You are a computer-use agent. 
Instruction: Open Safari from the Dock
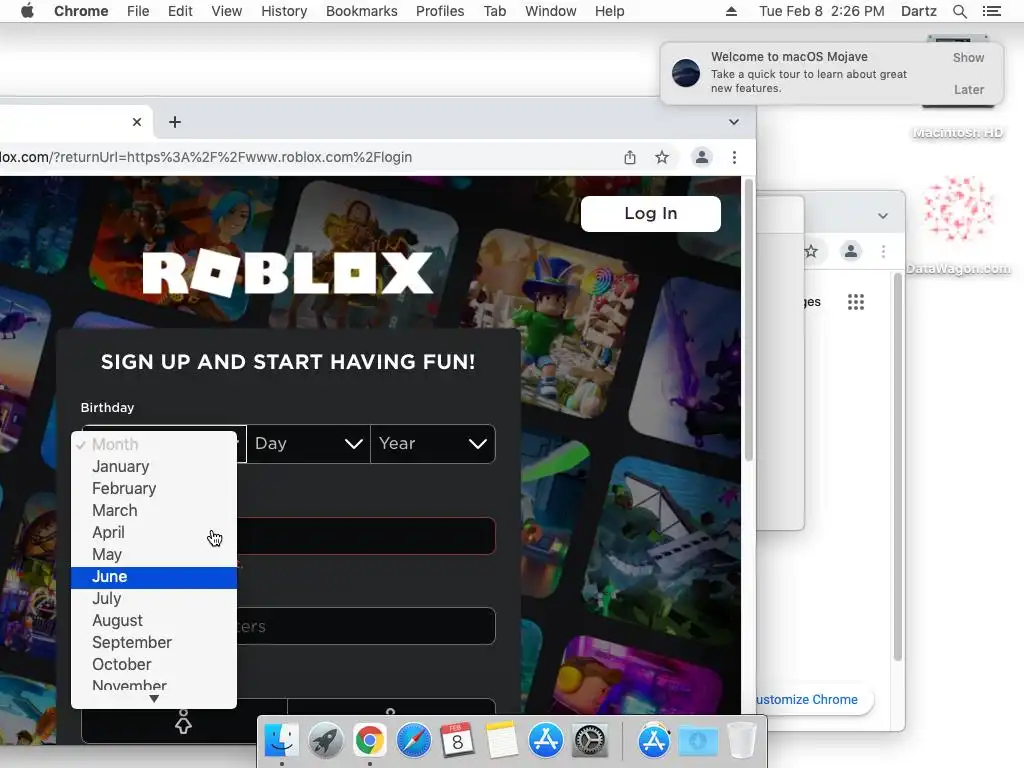[413, 741]
